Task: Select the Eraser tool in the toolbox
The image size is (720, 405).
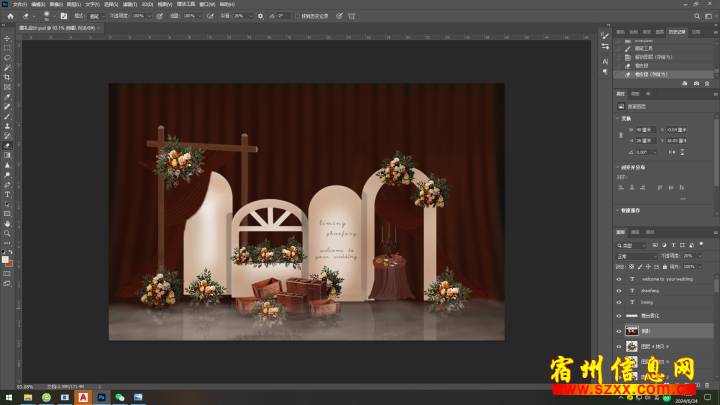Action: (7, 145)
